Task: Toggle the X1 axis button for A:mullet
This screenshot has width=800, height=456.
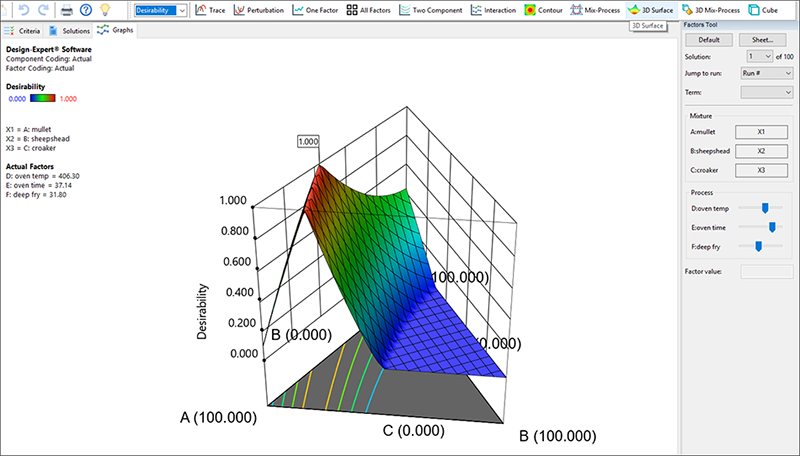Action: pyautogui.click(x=760, y=131)
